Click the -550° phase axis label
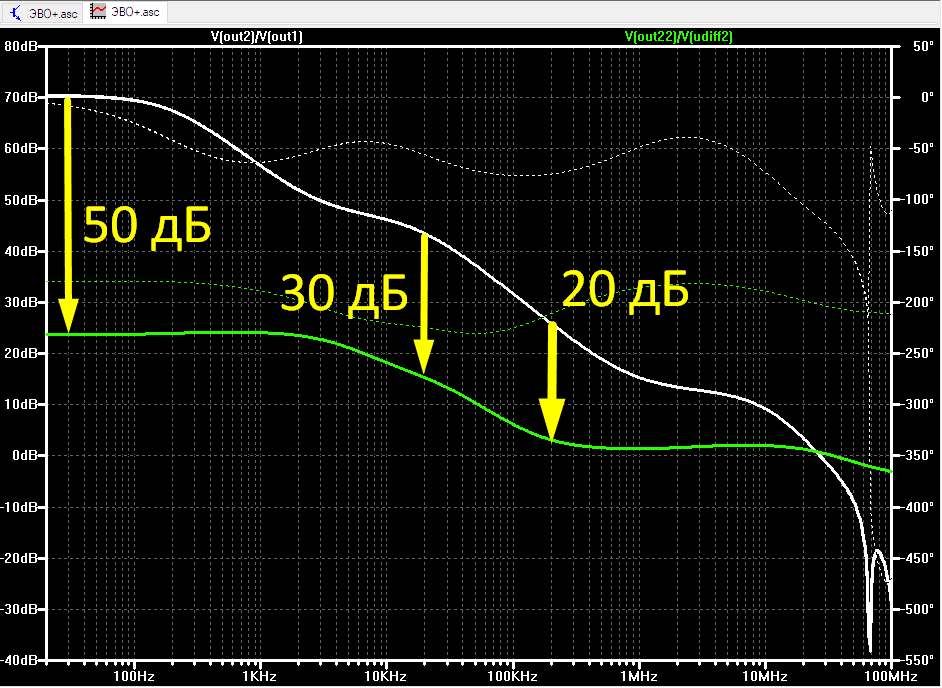This screenshot has width=942, height=688. pos(918,660)
